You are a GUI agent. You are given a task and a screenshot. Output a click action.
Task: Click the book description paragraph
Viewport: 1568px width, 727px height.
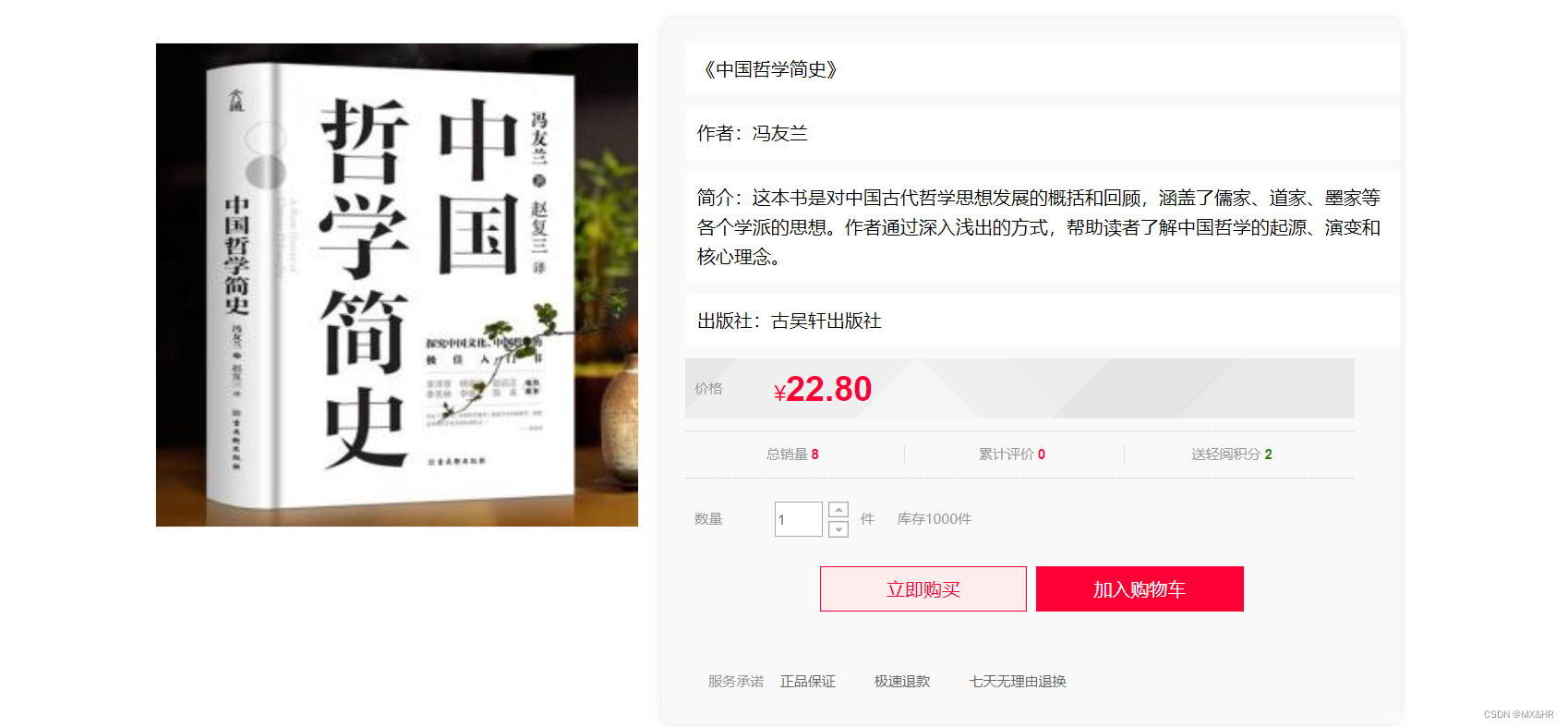(1039, 227)
